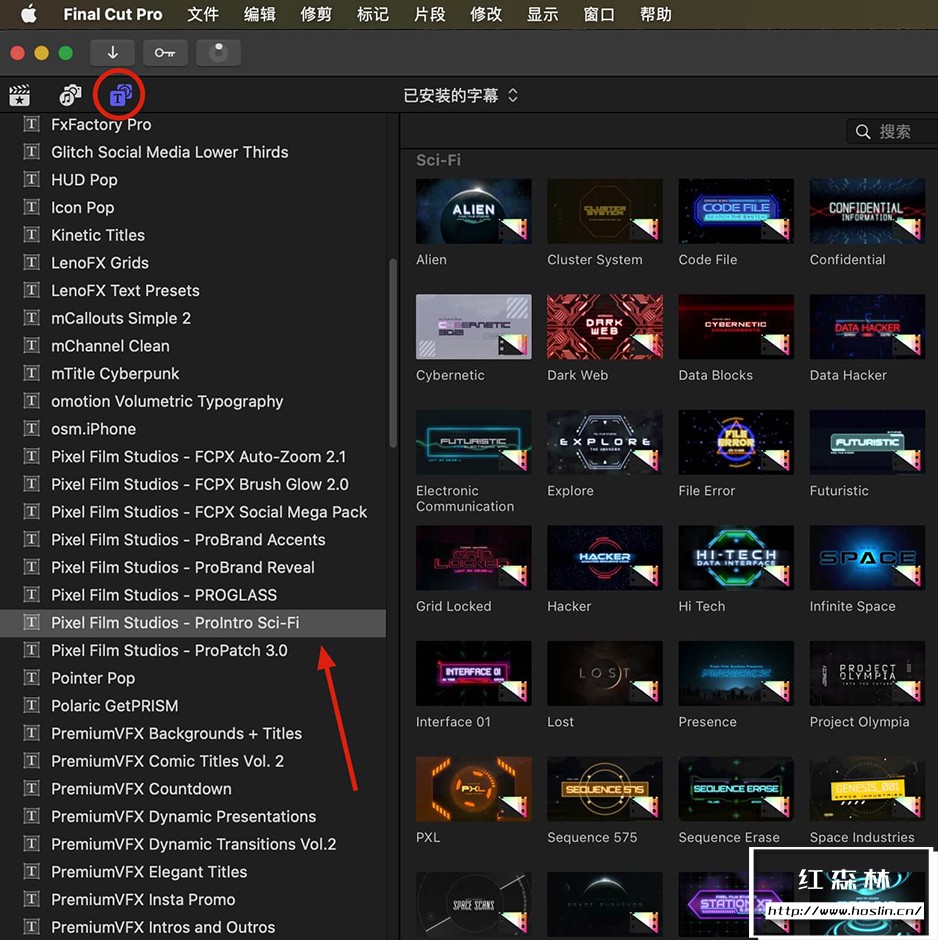The height and width of the screenshot is (940, 938).
Task: Open the Photos and Audio sidebar icon
Action: pyautogui.click(x=70, y=96)
